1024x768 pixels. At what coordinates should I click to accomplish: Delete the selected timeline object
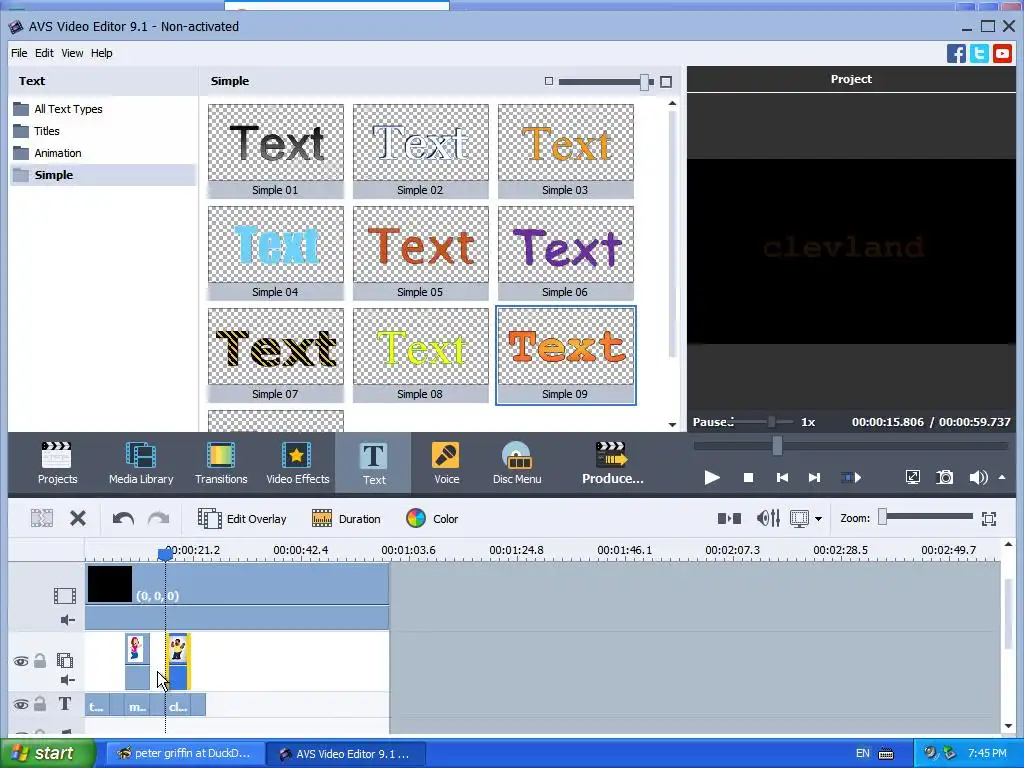tap(78, 519)
